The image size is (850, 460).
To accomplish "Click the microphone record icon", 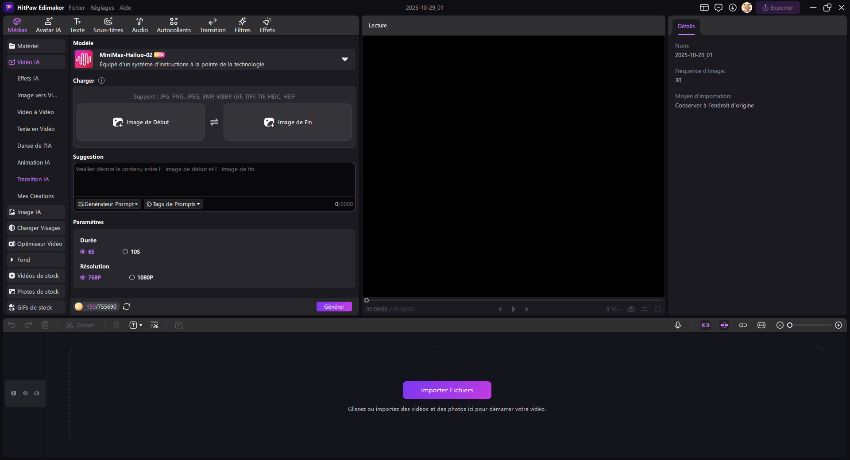I will pos(678,325).
